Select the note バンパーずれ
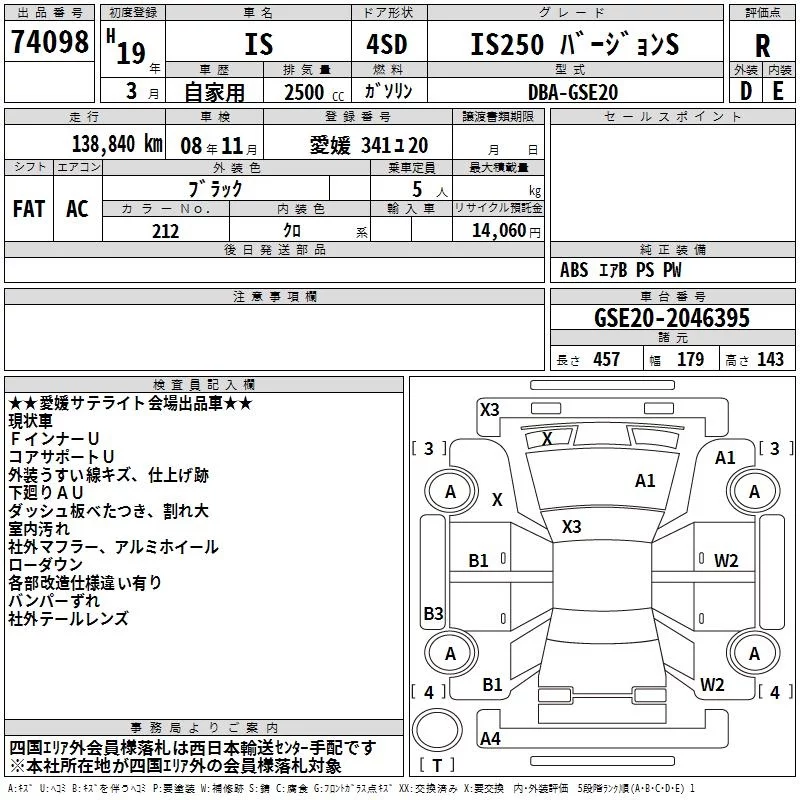800x800 pixels. click(54, 601)
